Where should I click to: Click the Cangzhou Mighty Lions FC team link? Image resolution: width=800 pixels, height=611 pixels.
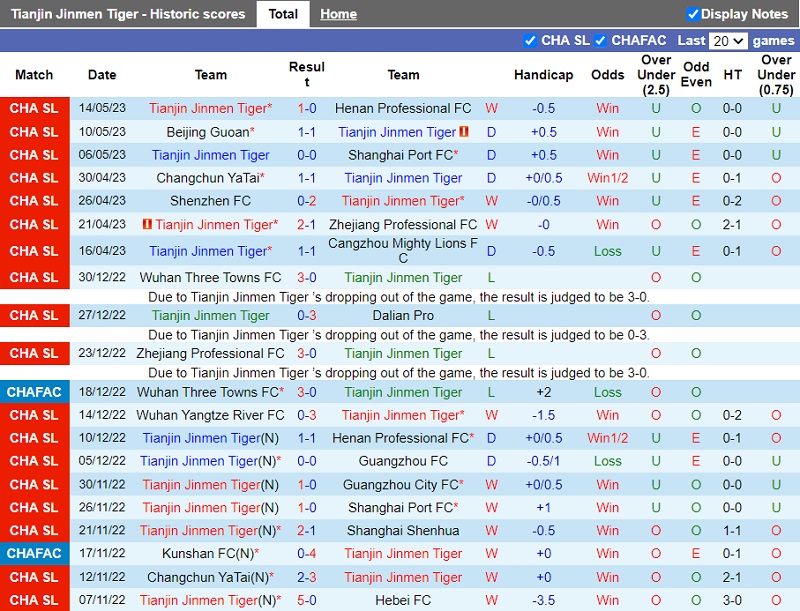tap(403, 251)
